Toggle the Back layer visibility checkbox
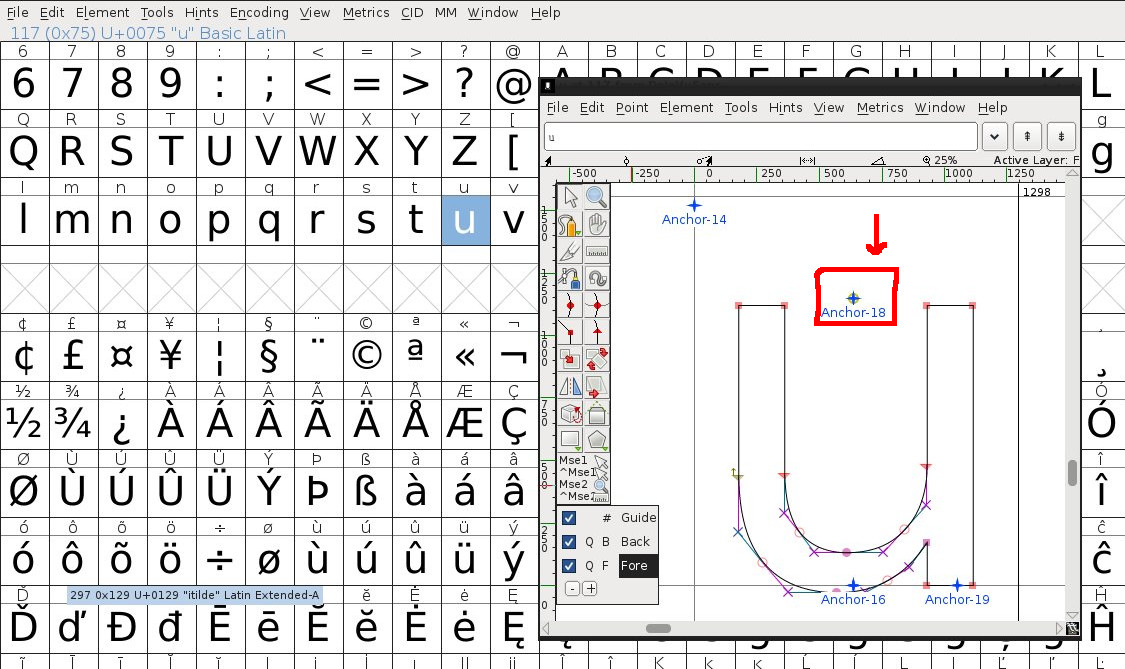The height and width of the screenshot is (669, 1125). tap(569, 542)
